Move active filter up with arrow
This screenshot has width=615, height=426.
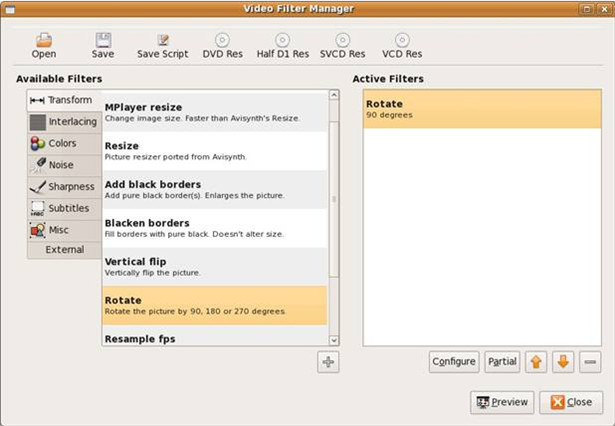pos(536,362)
